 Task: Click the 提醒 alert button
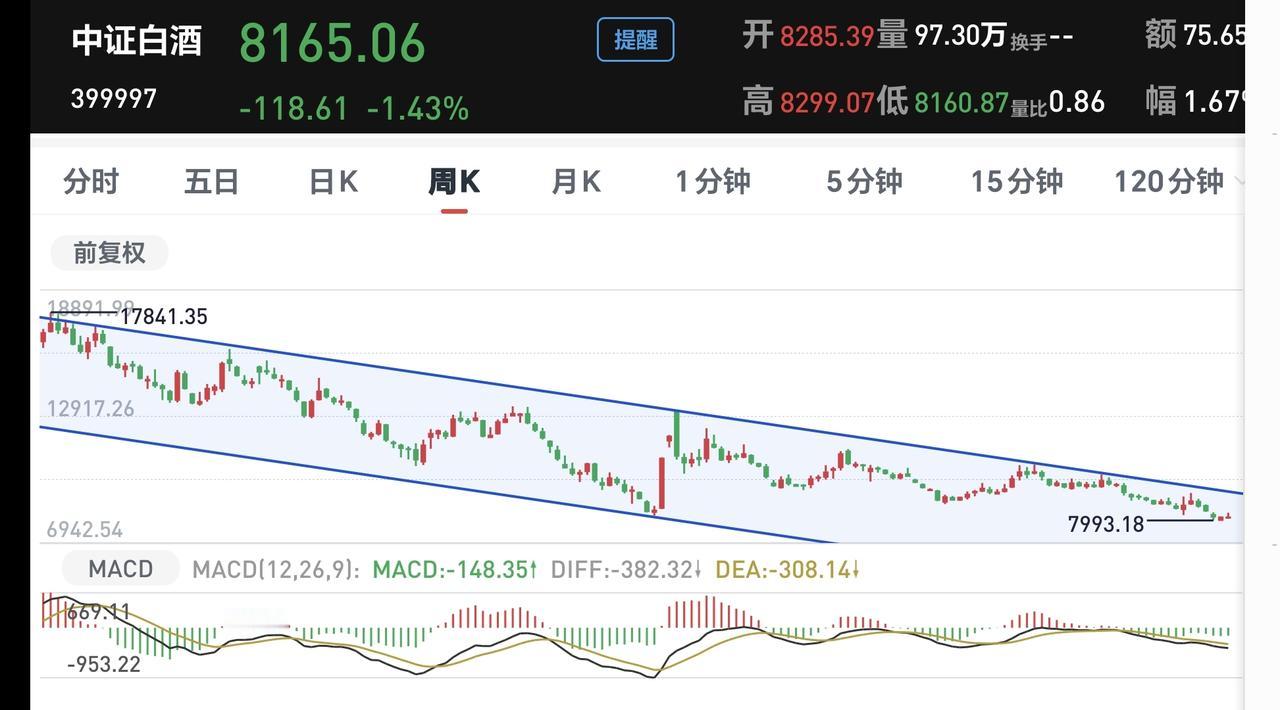pyautogui.click(x=635, y=40)
